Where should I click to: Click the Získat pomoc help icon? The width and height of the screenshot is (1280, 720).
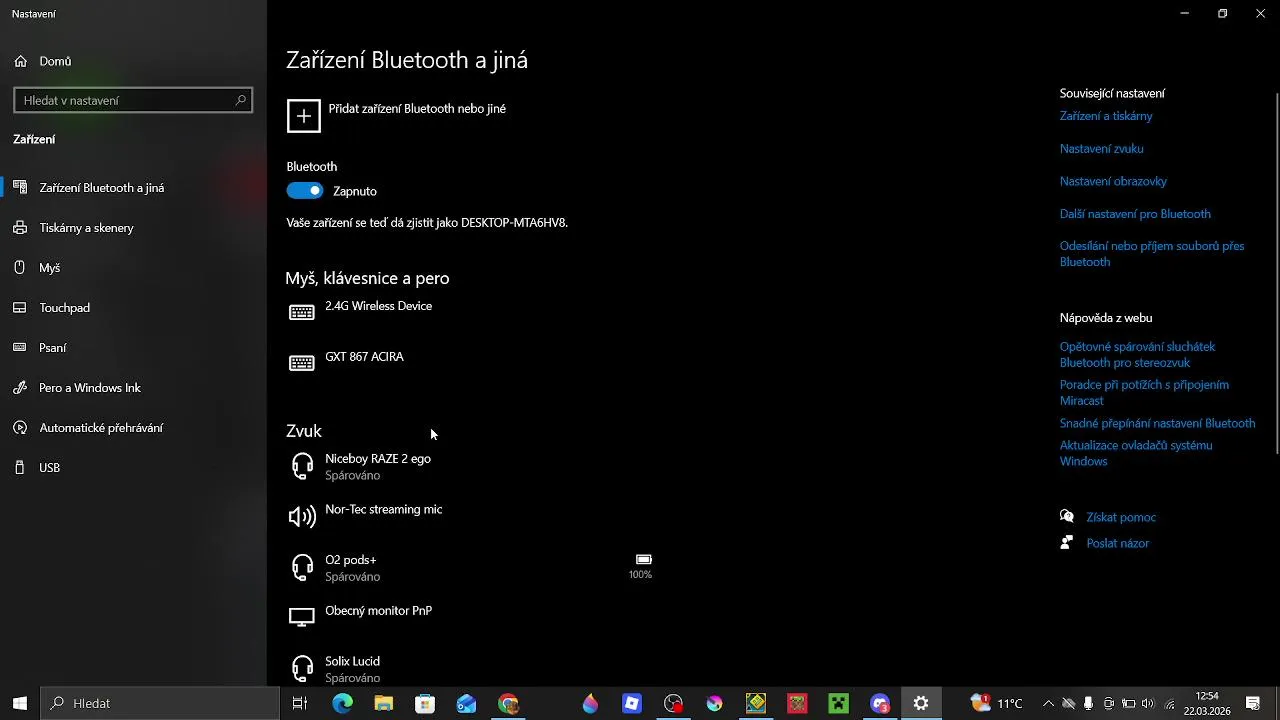1067,517
